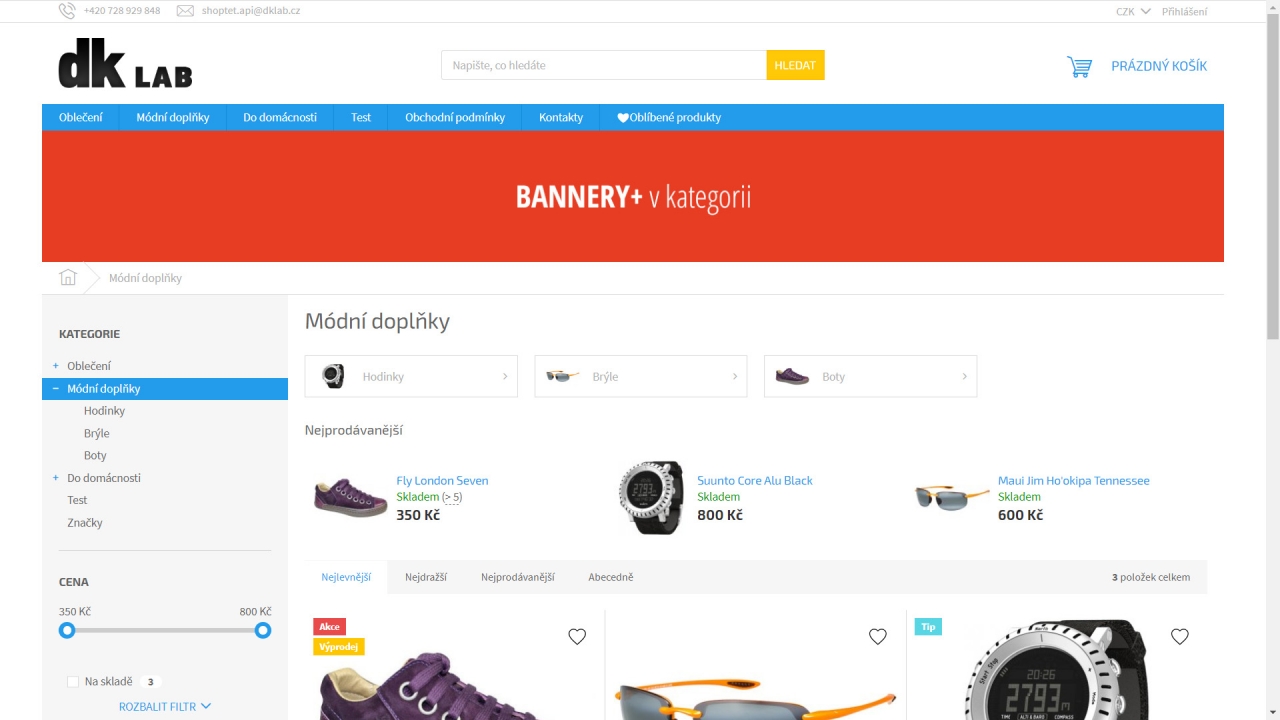This screenshot has width=1280, height=720.
Task: Open the Hodinky subcategory tile
Action: [x=411, y=376]
